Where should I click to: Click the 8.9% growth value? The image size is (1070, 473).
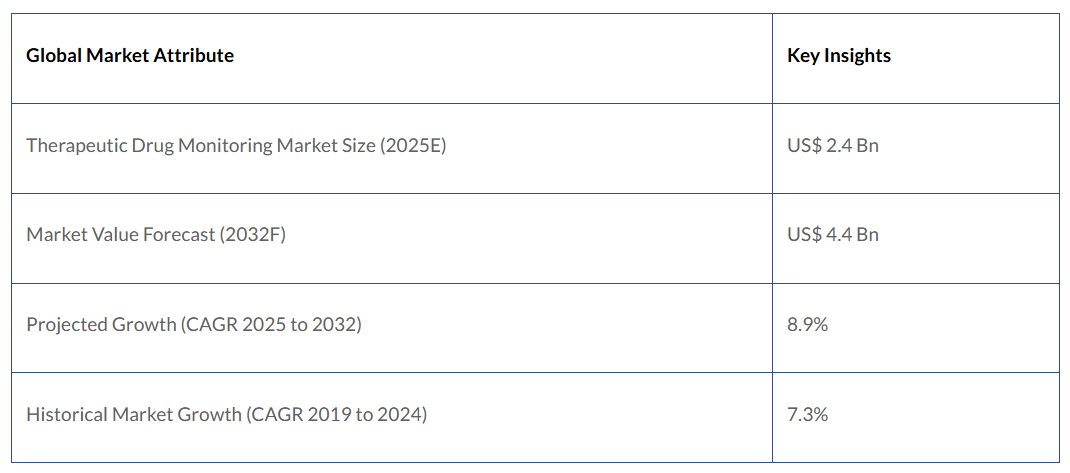click(x=808, y=325)
